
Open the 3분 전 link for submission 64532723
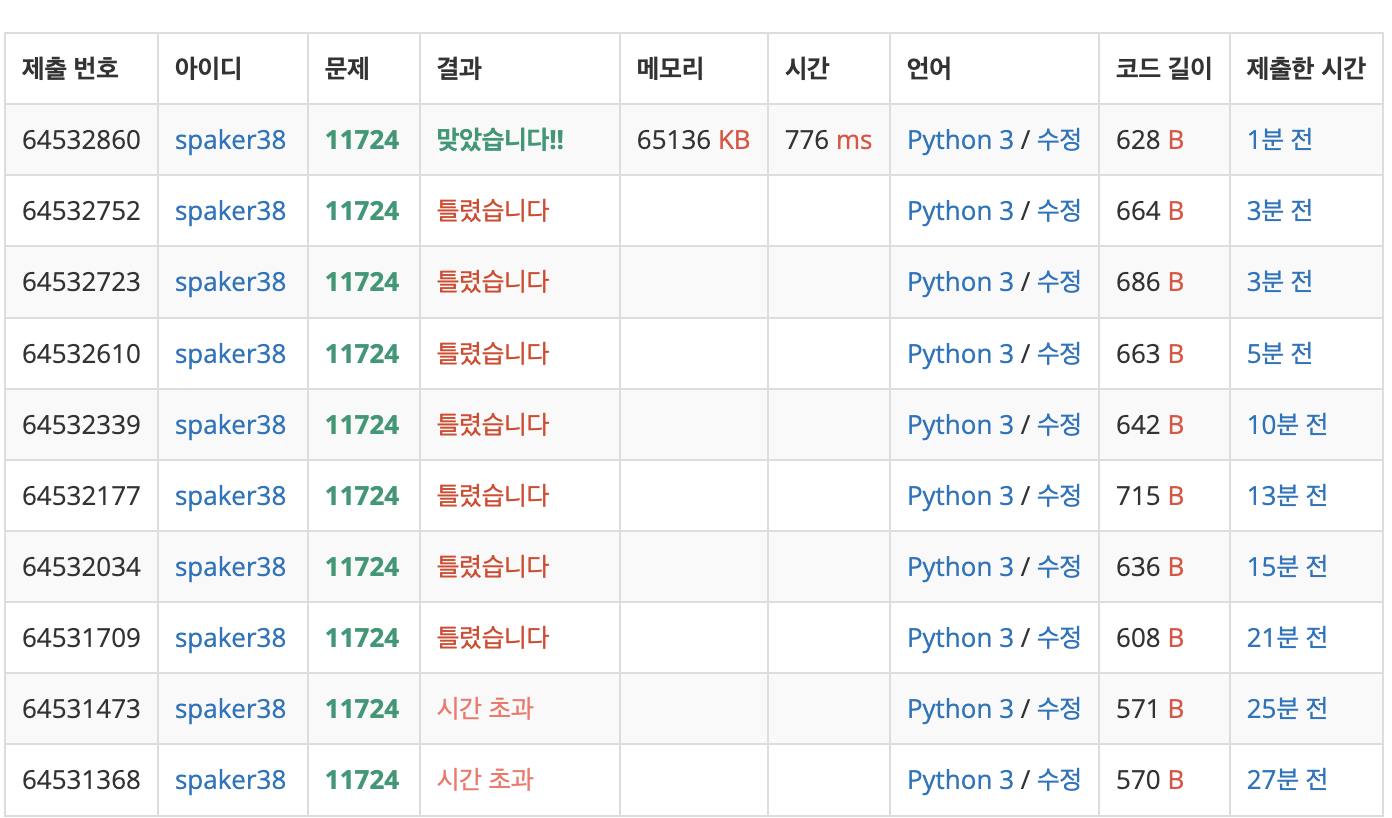pos(1279,282)
